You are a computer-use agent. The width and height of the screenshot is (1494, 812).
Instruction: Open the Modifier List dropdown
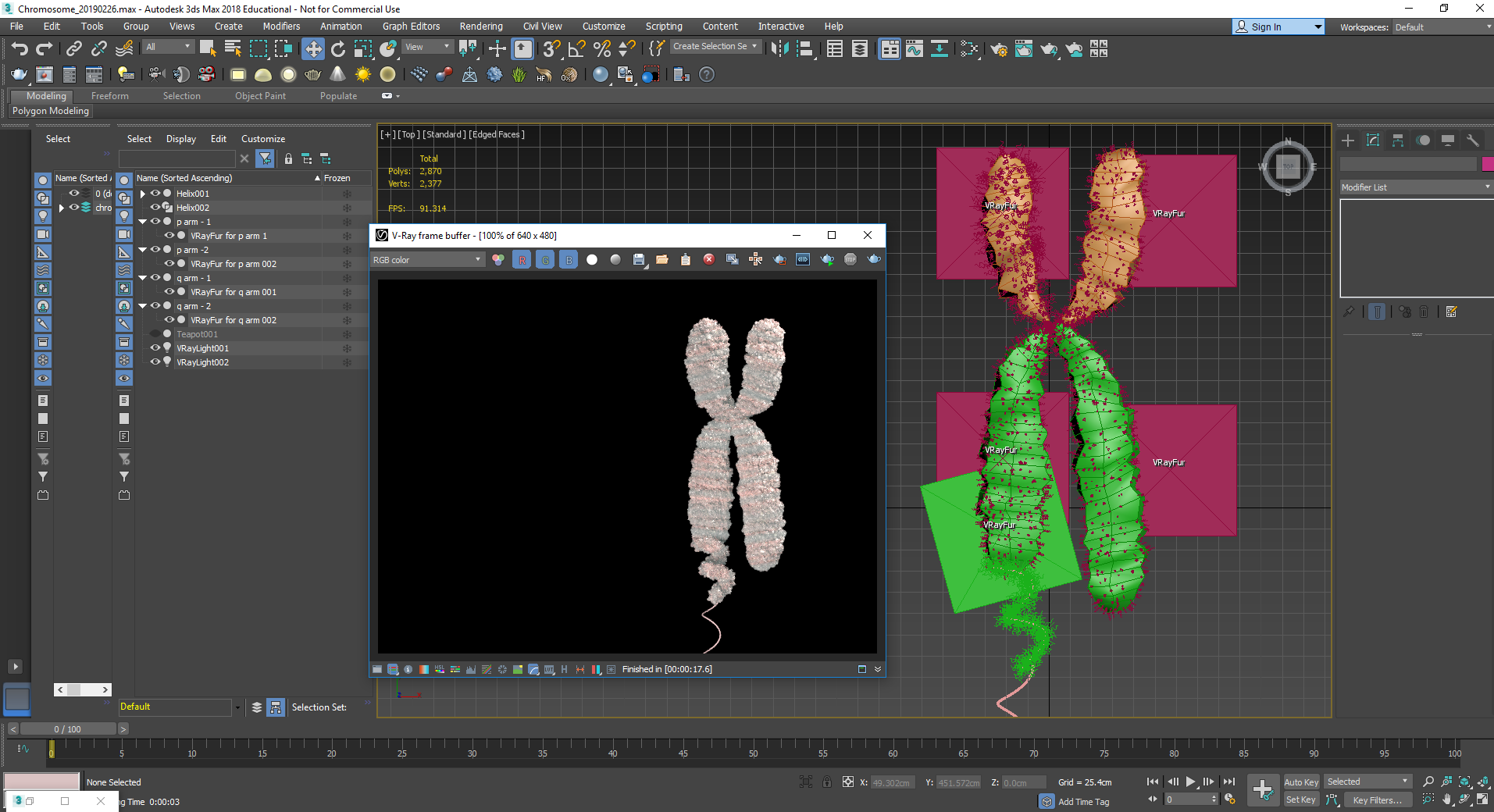(x=1415, y=187)
